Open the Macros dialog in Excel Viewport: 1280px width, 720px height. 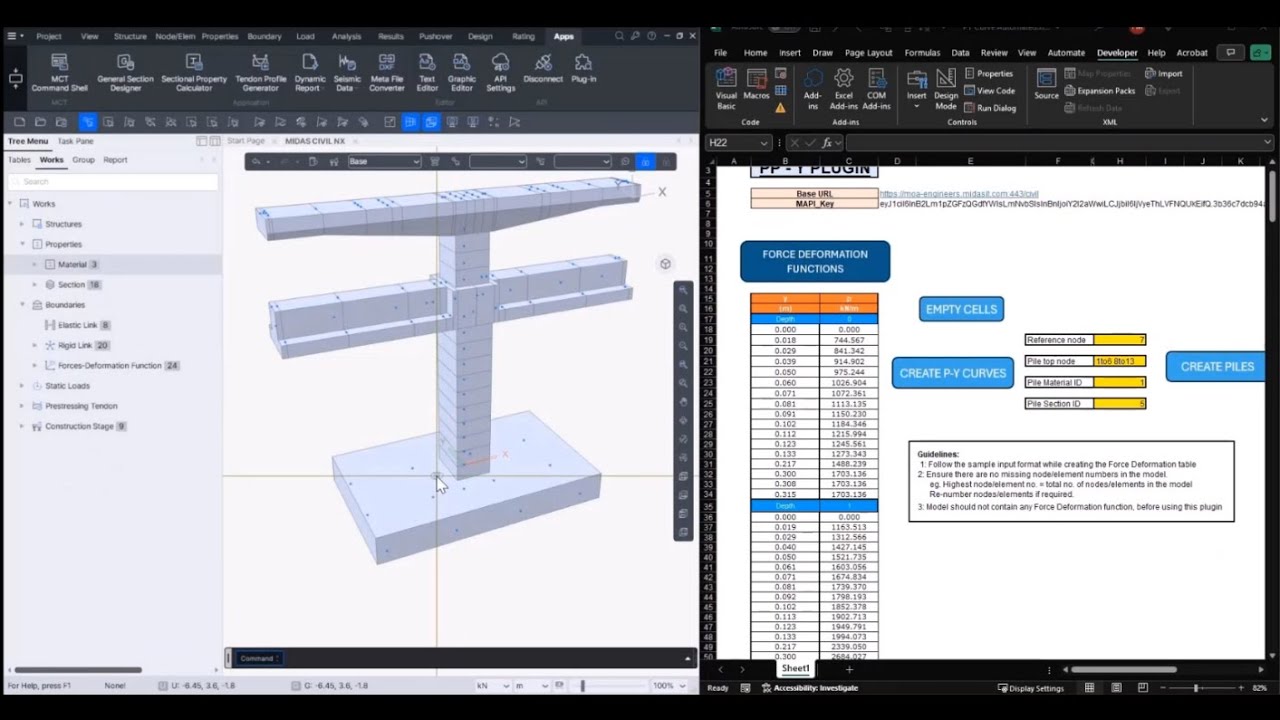757,85
